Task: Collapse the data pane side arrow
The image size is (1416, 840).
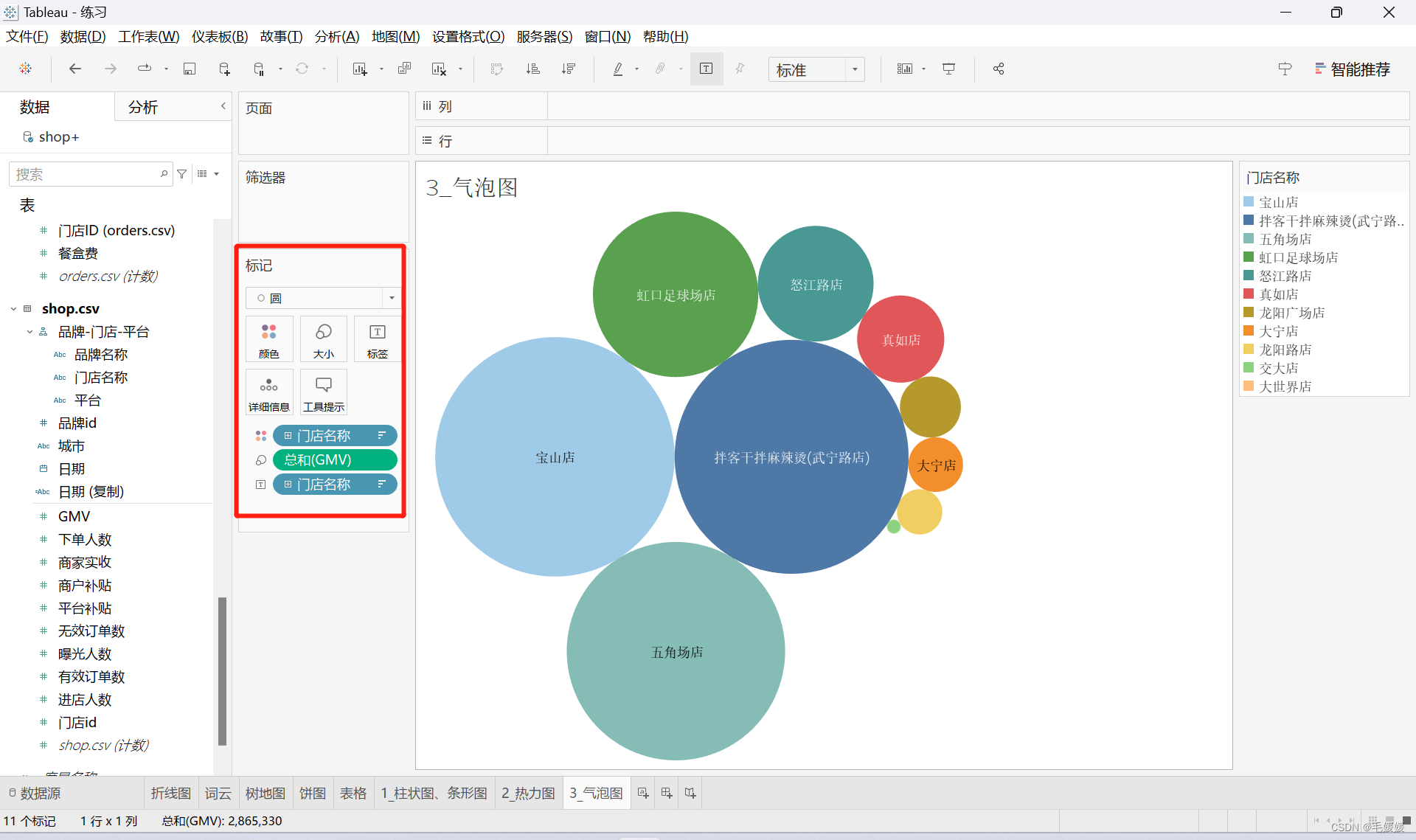Action: coord(223,106)
